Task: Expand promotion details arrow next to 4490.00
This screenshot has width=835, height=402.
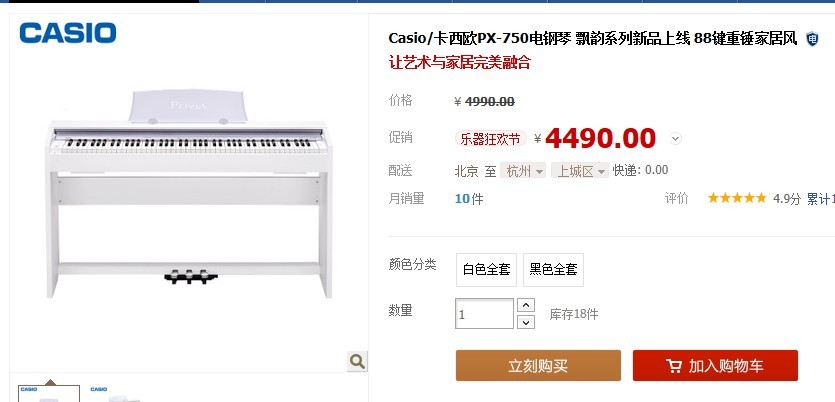Action: coord(675,139)
